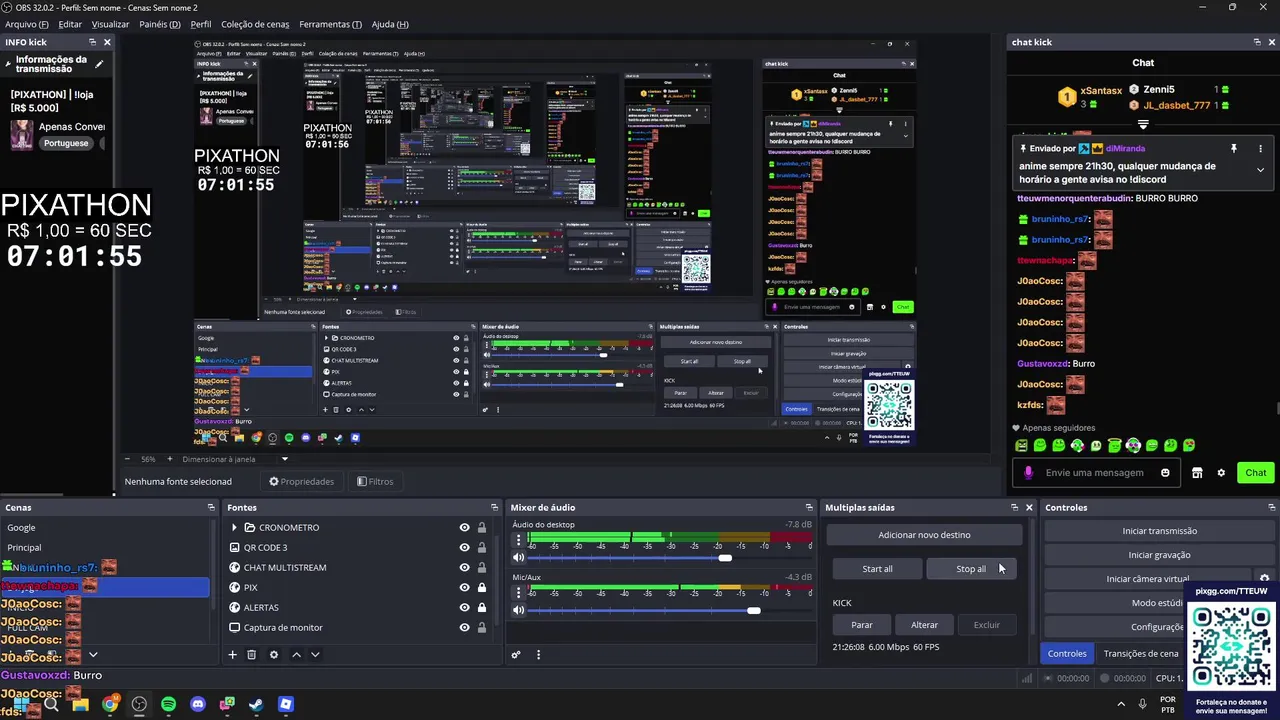The width and height of the screenshot is (1280, 720).
Task: Edit stream information pencil icon
Action: pos(99,64)
